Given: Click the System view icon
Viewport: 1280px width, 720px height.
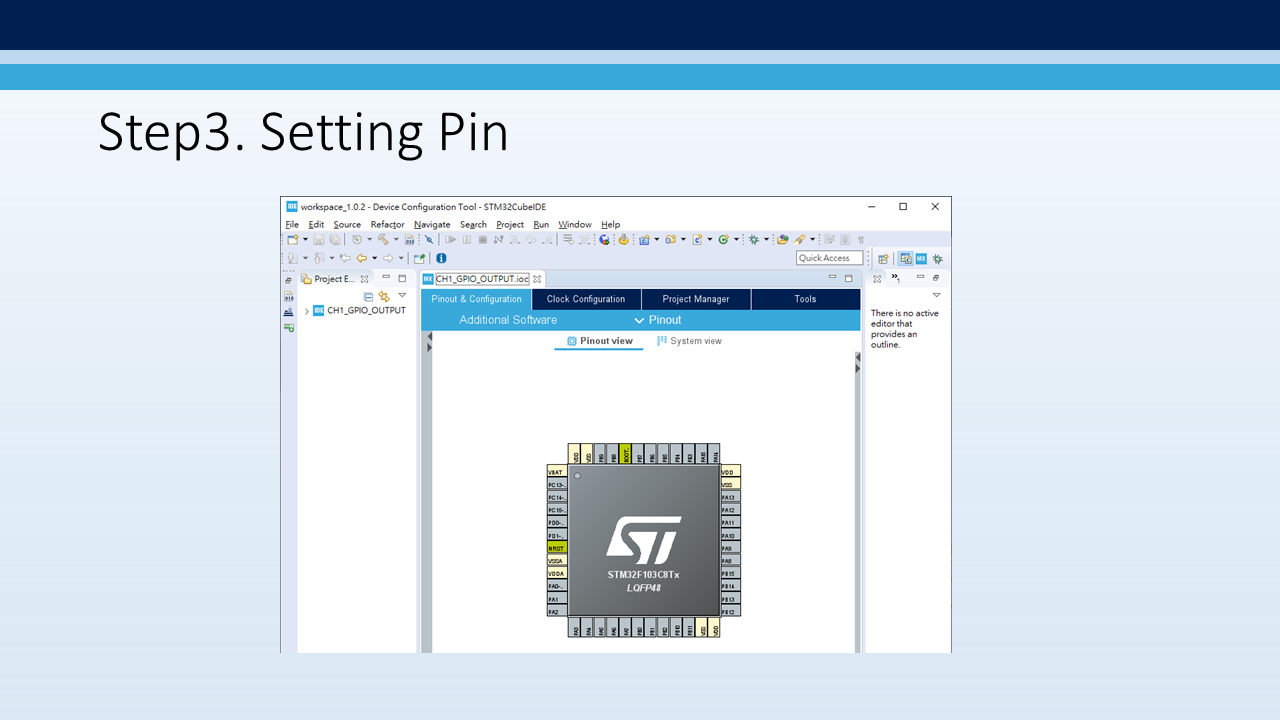Looking at the screenshot, I should [x=662, y=341].
